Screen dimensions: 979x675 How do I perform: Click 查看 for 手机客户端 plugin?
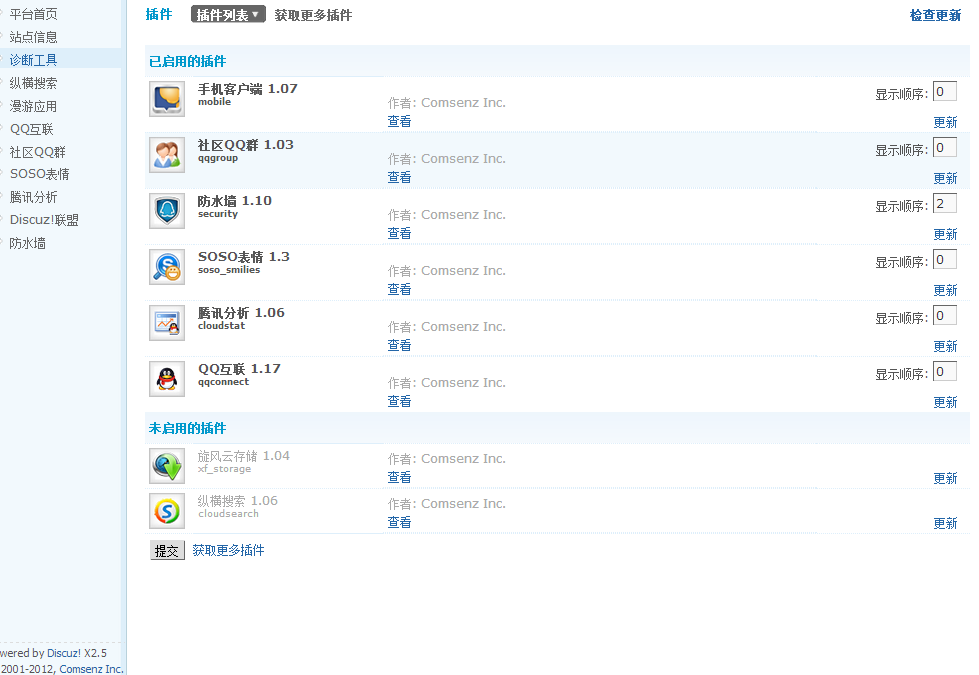tap(399, 121)
